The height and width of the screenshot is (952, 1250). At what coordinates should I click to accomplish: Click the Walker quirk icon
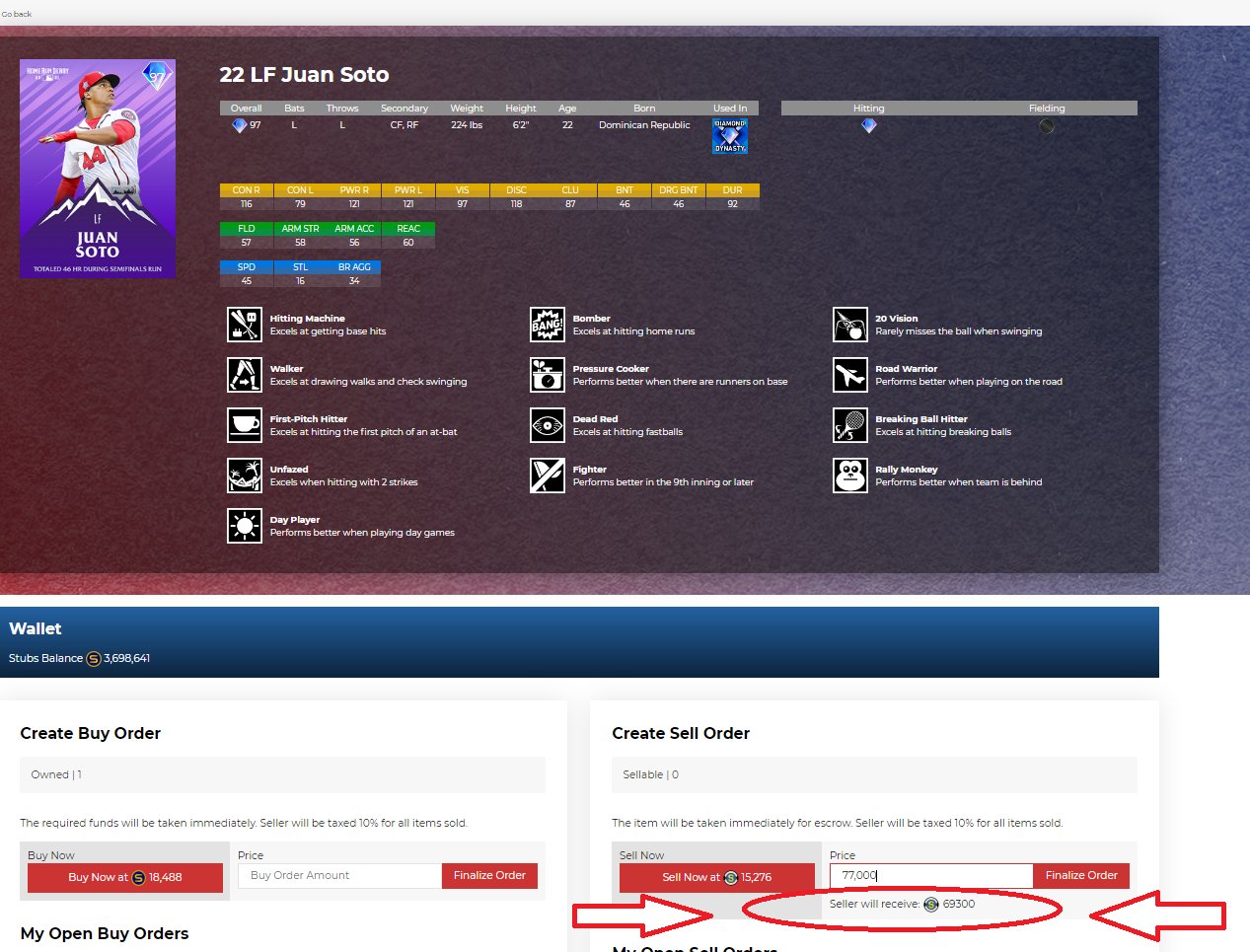tap(244, 375)
